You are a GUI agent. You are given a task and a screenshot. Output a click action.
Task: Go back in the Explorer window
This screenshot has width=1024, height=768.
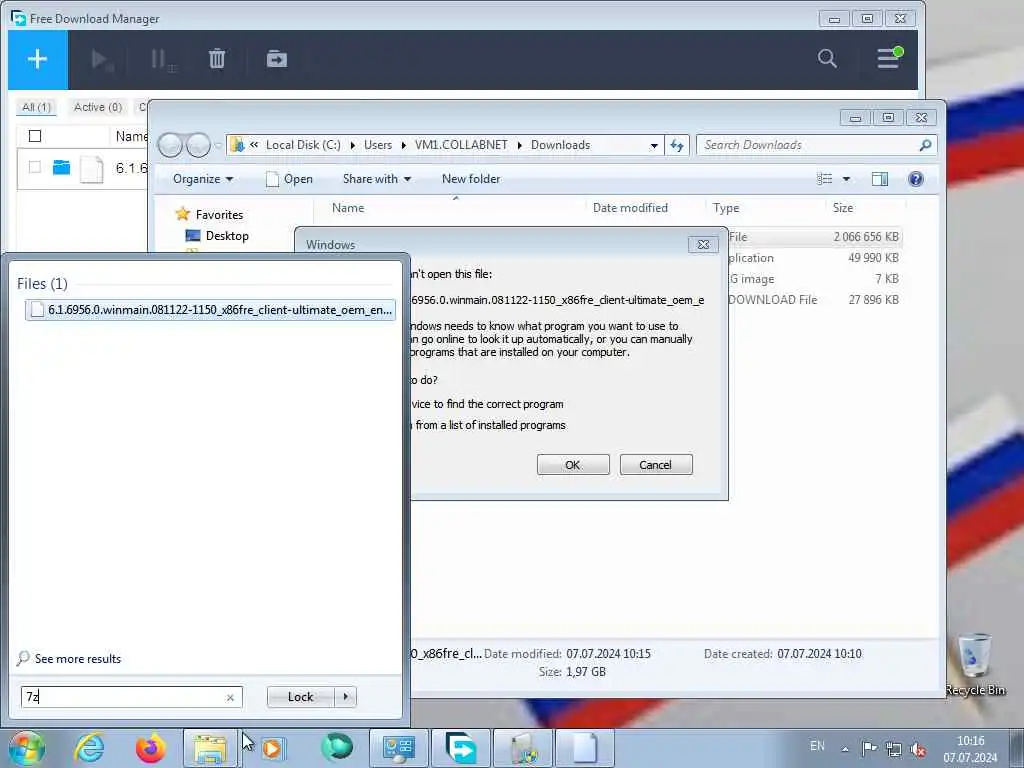tap(170, 145)
